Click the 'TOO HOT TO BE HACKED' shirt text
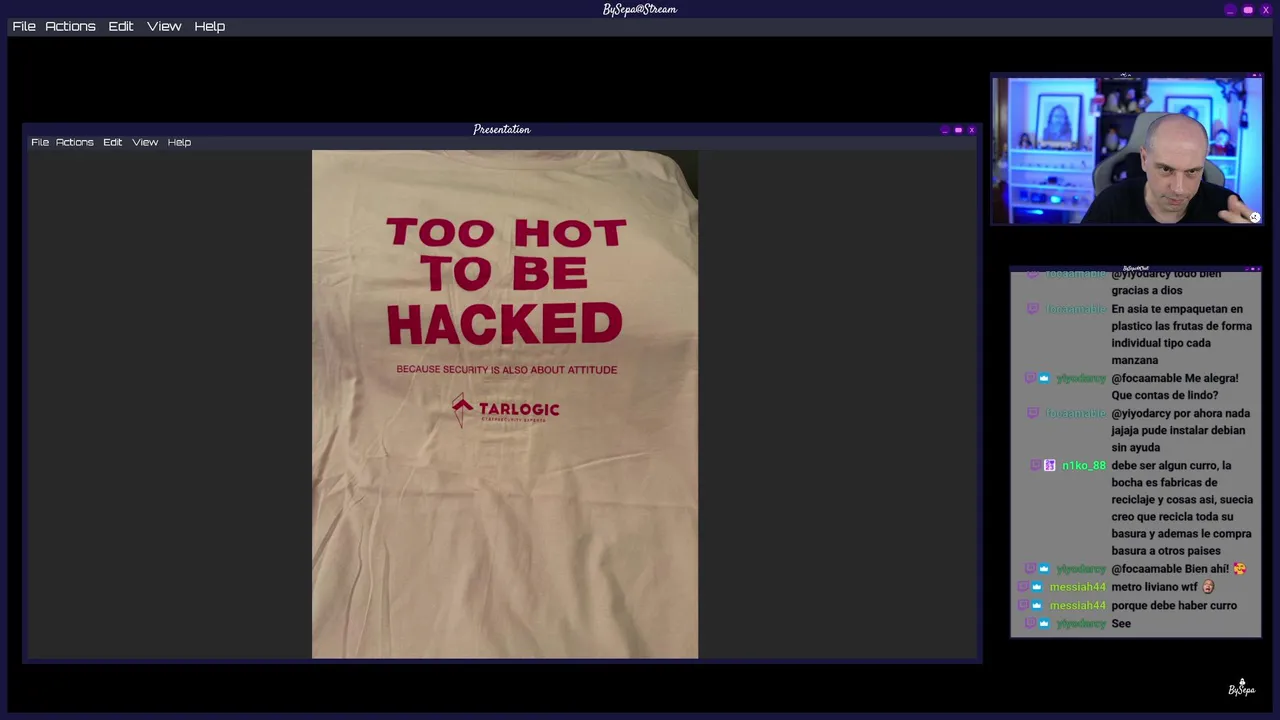Screen dimensions: 1280x720 [505, 282]
